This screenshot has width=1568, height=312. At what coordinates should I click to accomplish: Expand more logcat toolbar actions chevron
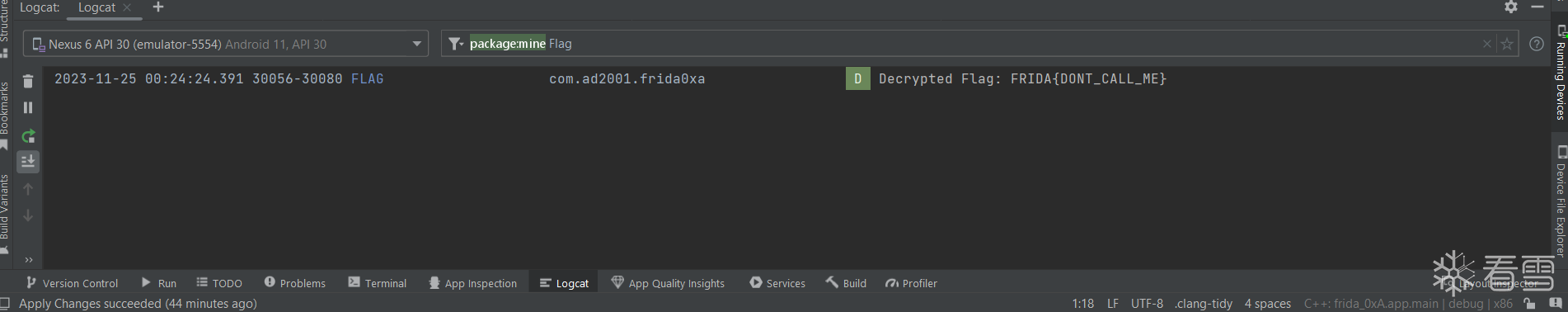click(x=29, y=260)
